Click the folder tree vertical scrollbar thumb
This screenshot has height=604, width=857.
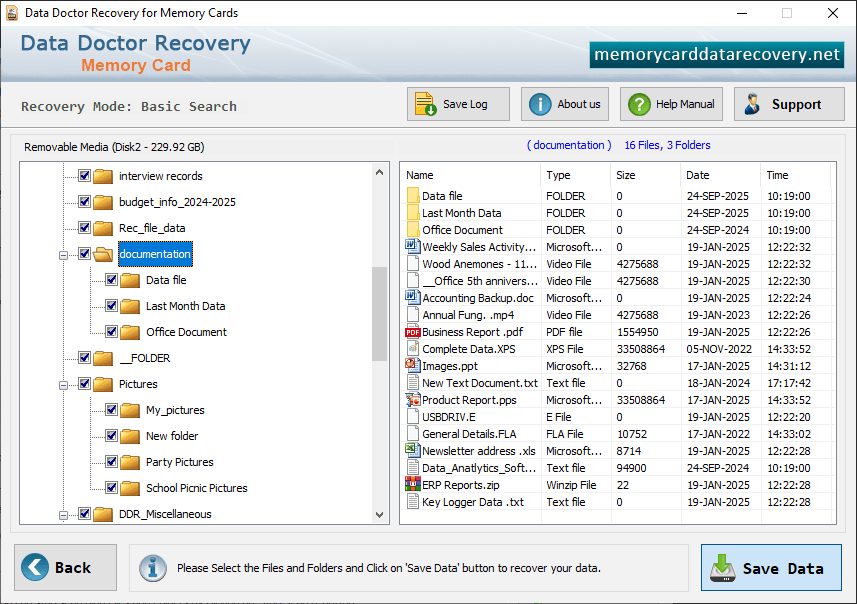pyautogui.click(x=379, y=313)
